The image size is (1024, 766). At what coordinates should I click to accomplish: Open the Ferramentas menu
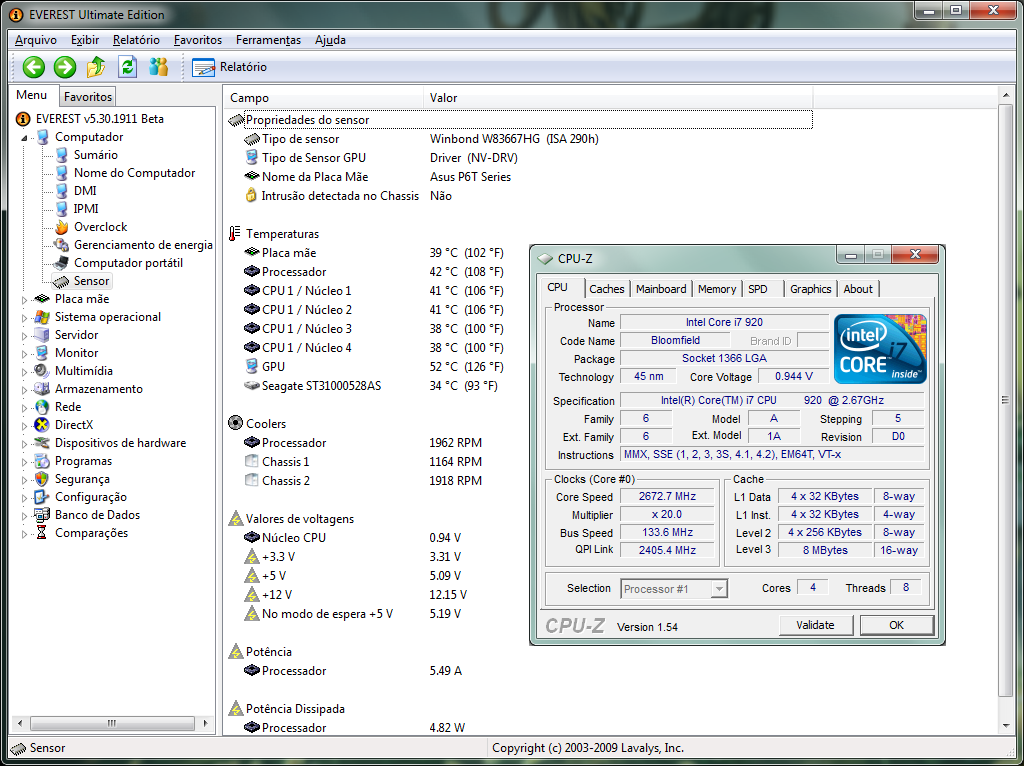pyautogui.click(x=268, y=40)
